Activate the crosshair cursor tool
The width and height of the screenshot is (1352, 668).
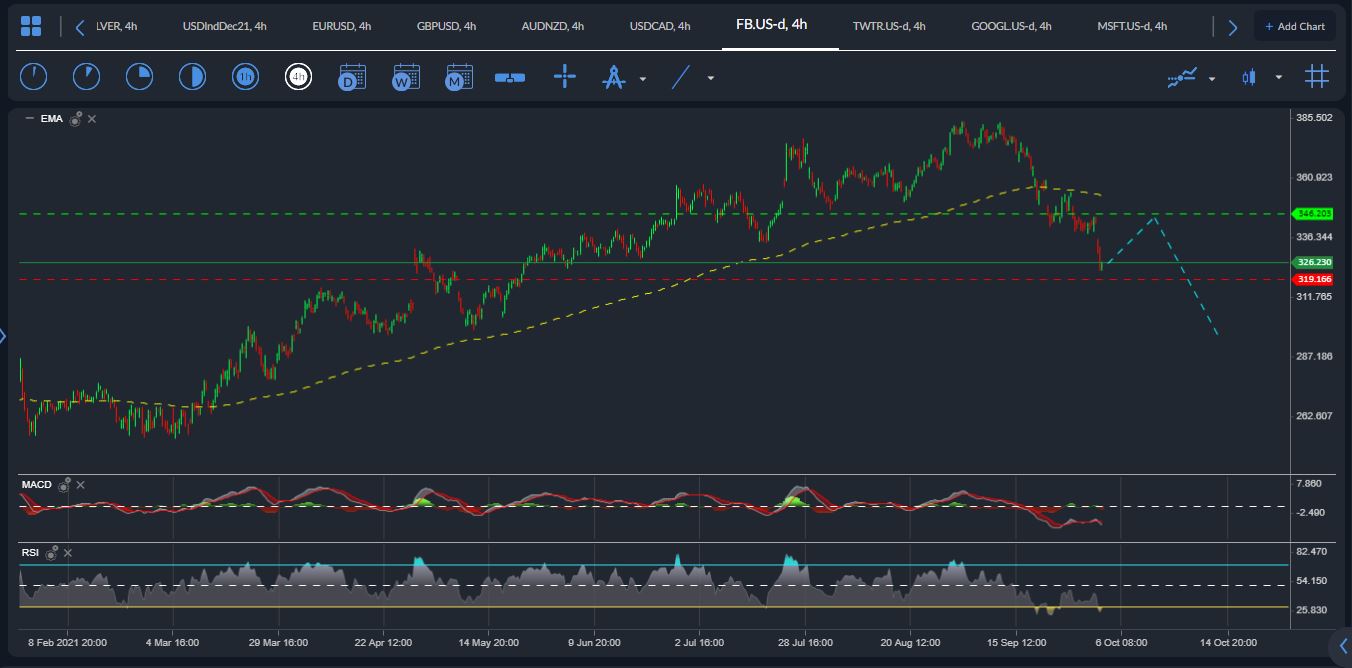coord(565,77)
